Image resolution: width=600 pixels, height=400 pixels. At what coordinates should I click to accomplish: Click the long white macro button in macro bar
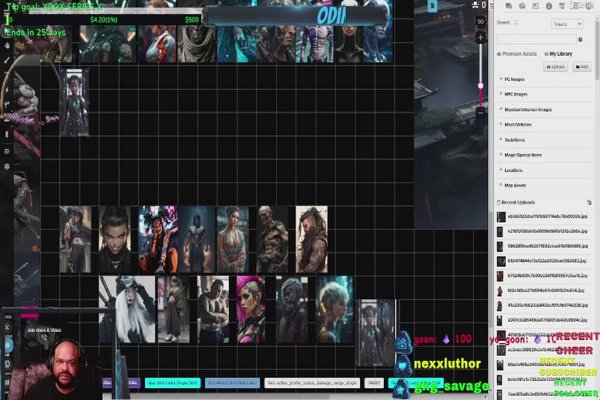(x=312, y=383)
